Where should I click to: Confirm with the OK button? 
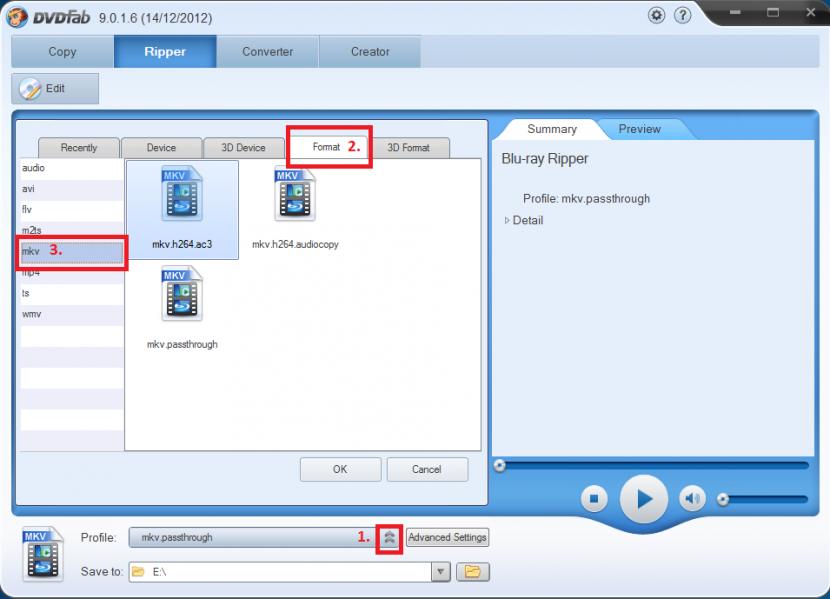(340, 469)
